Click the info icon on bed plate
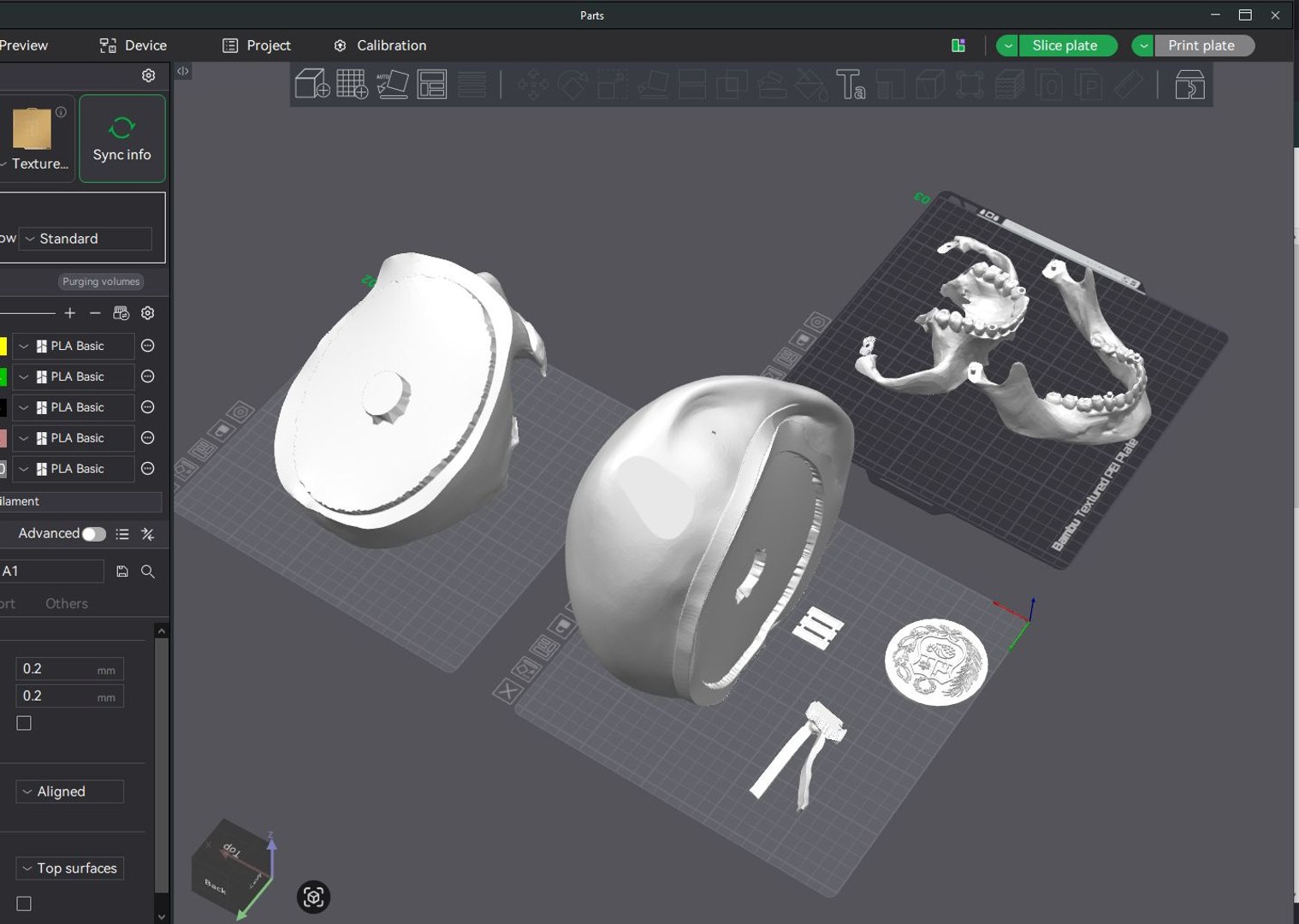Screen dimensions: 1299x924 point(61,111)
